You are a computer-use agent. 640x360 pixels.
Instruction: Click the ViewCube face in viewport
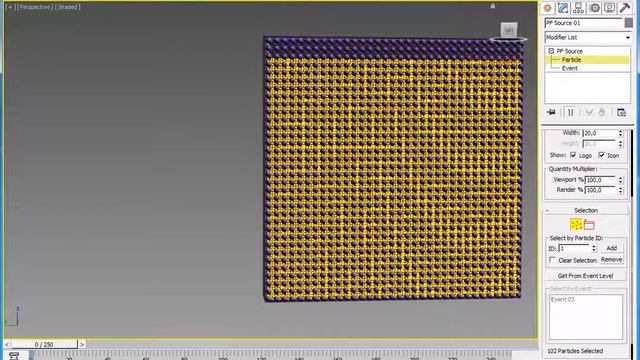tap(509, 30)
